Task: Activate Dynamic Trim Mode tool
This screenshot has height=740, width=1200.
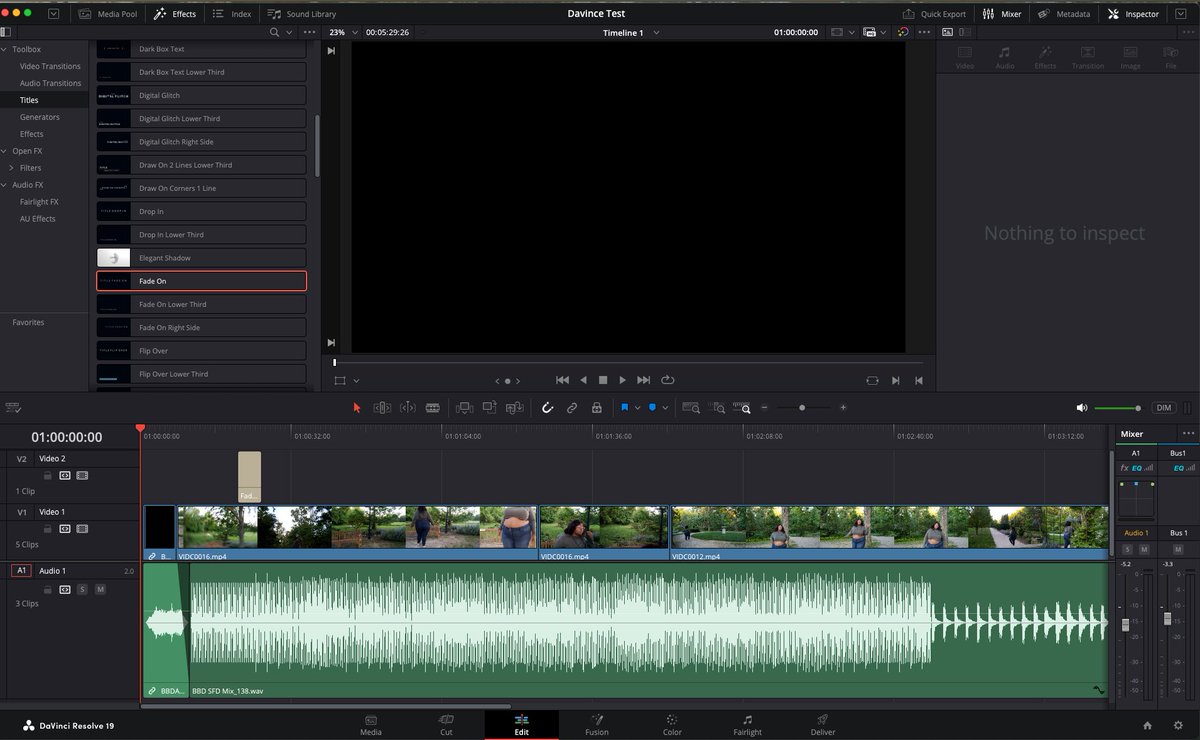Action: (x=407, y=408)
